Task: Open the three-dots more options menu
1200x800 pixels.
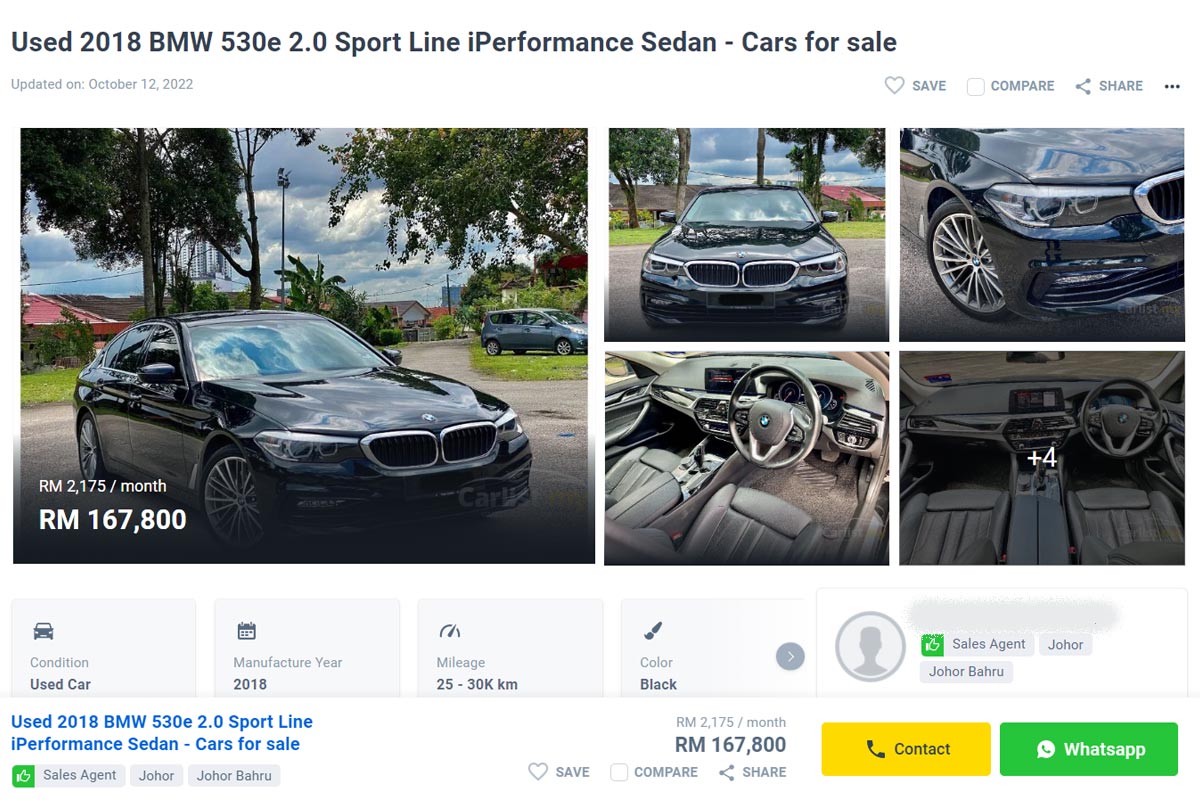Action: point(1172,86)
